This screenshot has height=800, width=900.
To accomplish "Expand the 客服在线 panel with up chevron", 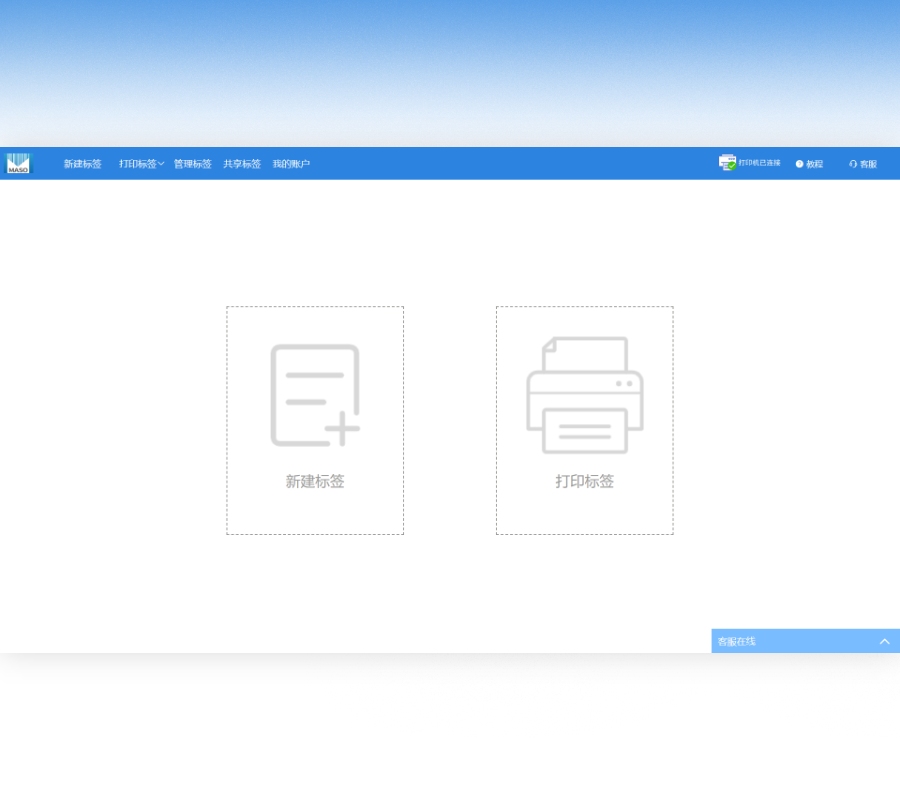I will [884, 641].
